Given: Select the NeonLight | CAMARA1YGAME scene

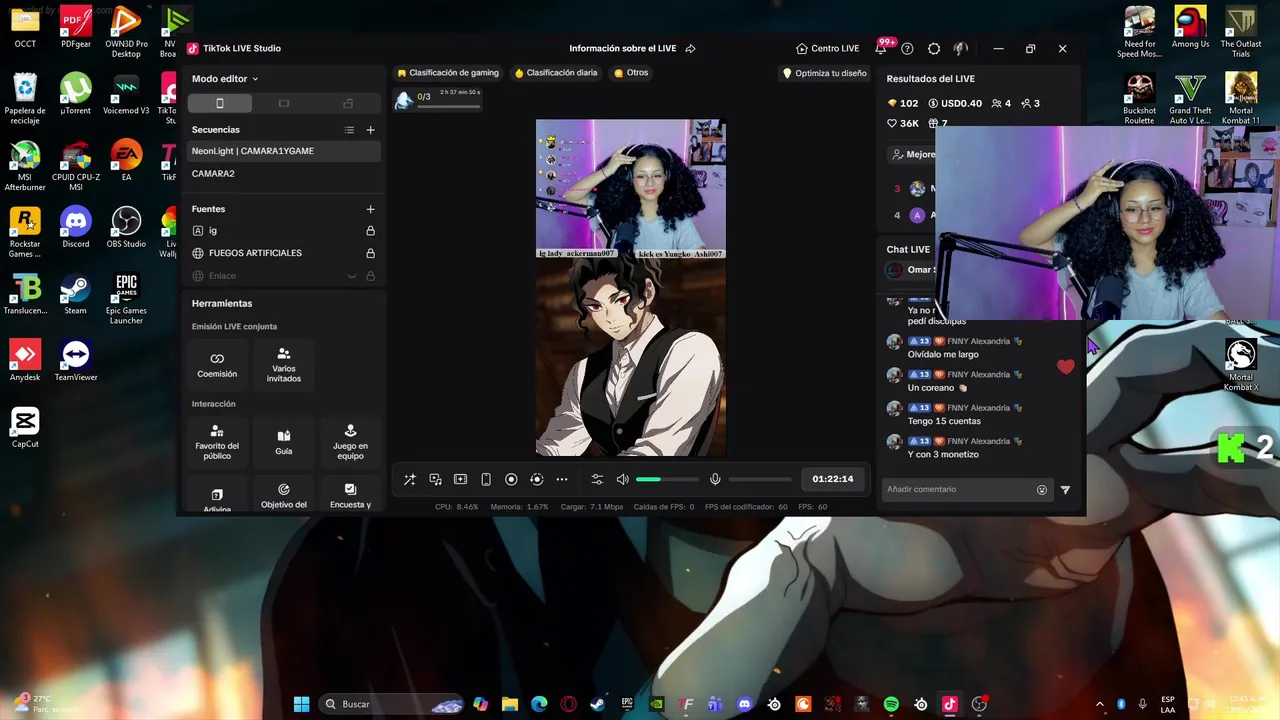Looking at the screenshot, I should [x=284, y=151].
